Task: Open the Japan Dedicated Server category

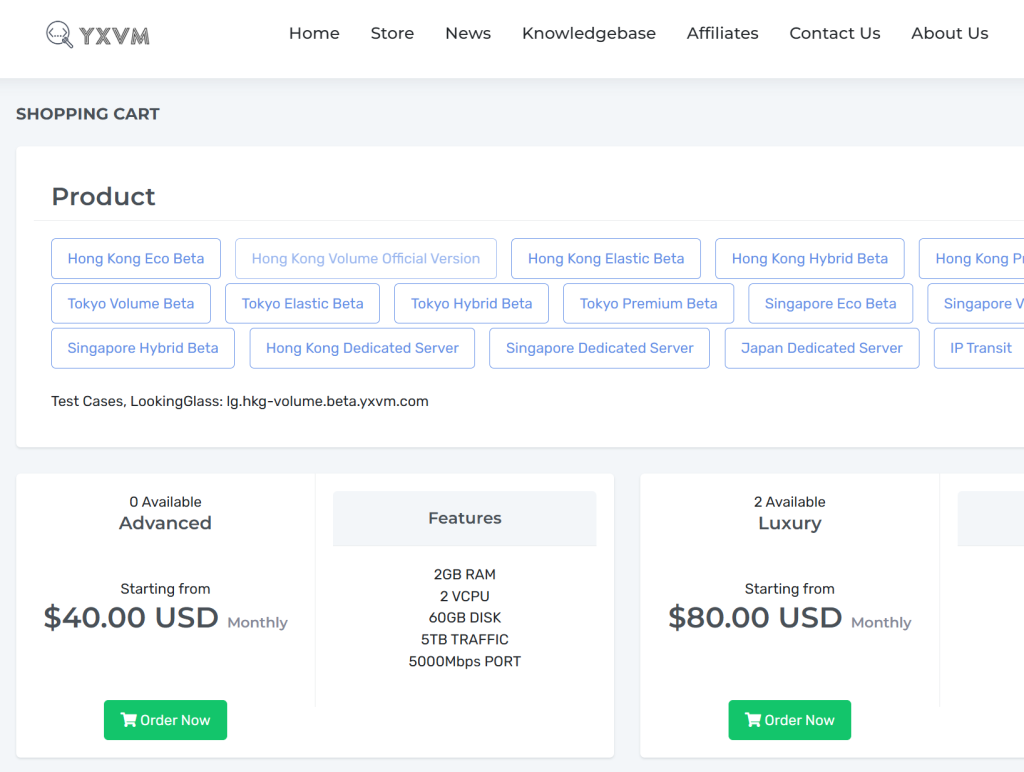Action: (822, 348)
